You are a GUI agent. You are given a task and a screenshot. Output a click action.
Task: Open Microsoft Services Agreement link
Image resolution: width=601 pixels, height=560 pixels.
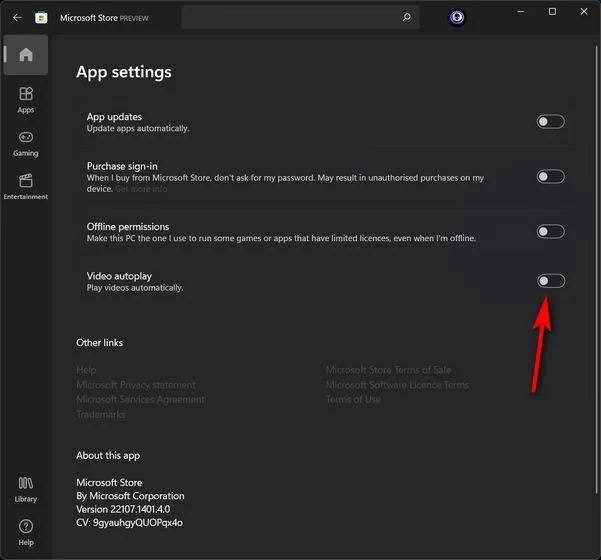click(140, 399)
